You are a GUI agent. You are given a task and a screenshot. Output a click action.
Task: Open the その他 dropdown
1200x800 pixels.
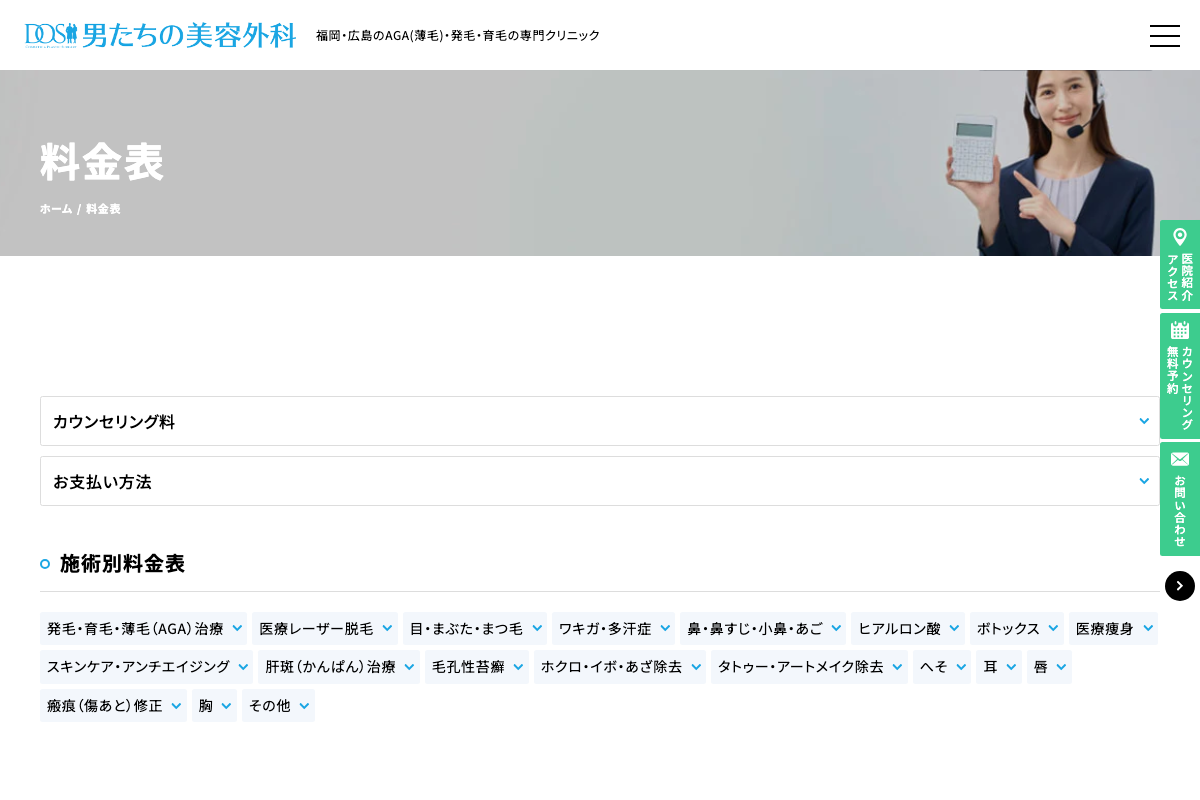point(278,705)
